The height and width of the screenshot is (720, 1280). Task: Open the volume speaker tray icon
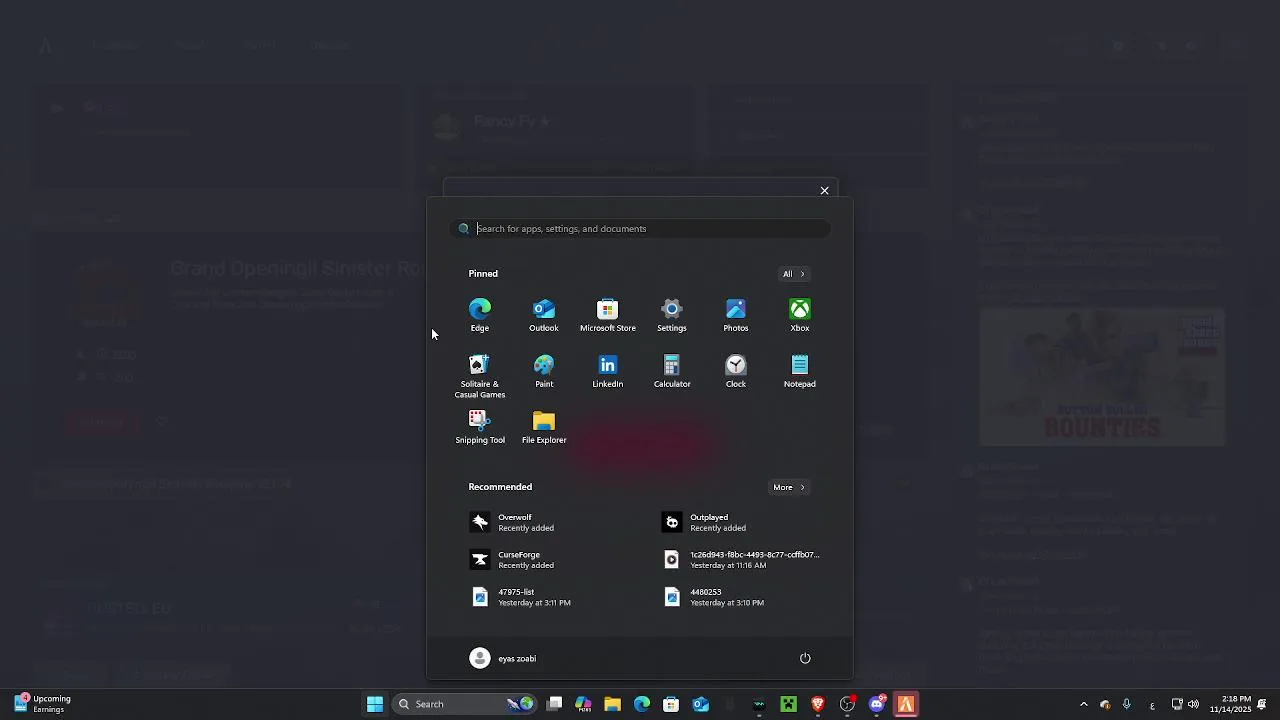click(x=1193, y=704)
